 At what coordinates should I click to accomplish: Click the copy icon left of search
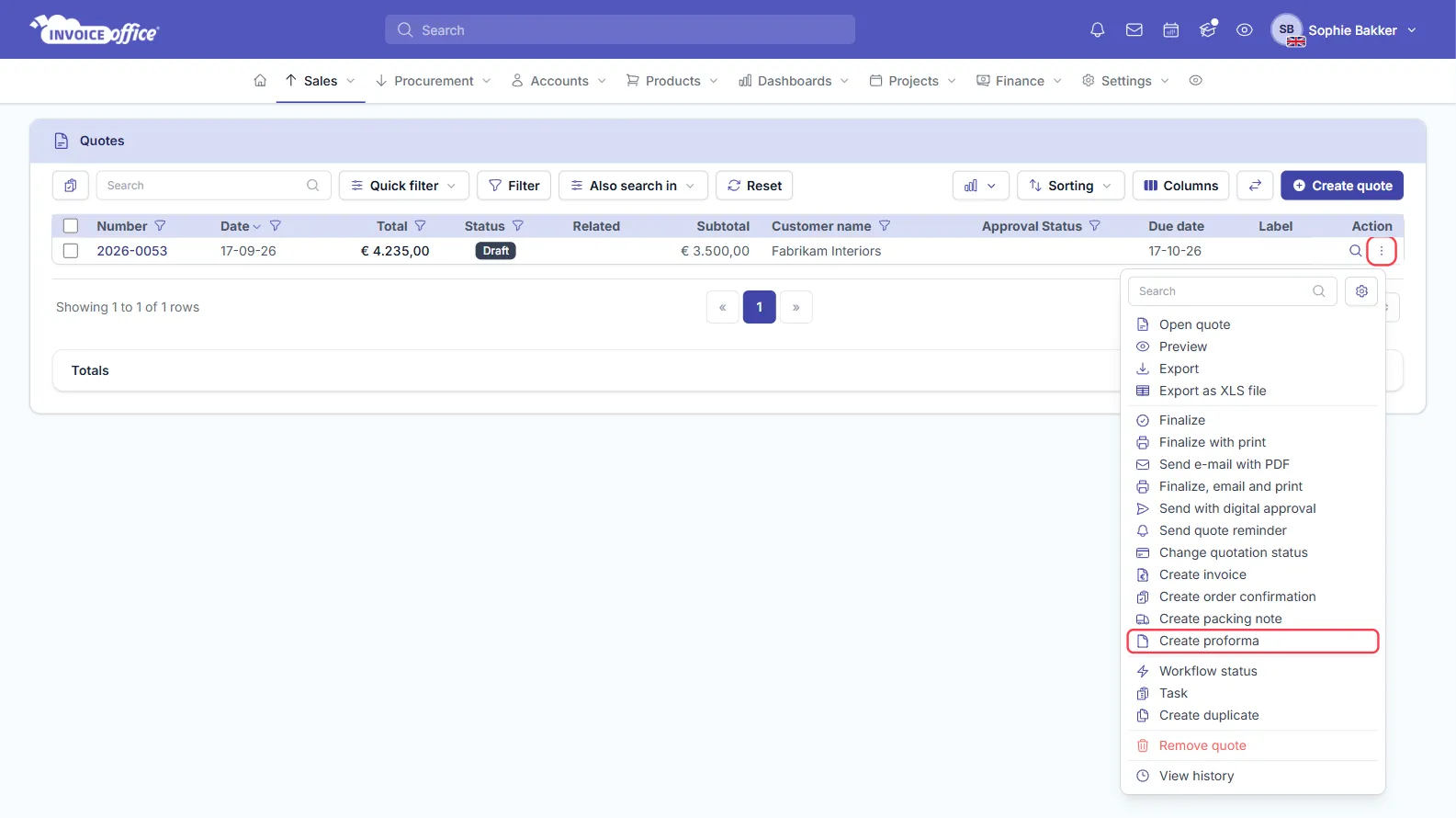click(71, 186)
